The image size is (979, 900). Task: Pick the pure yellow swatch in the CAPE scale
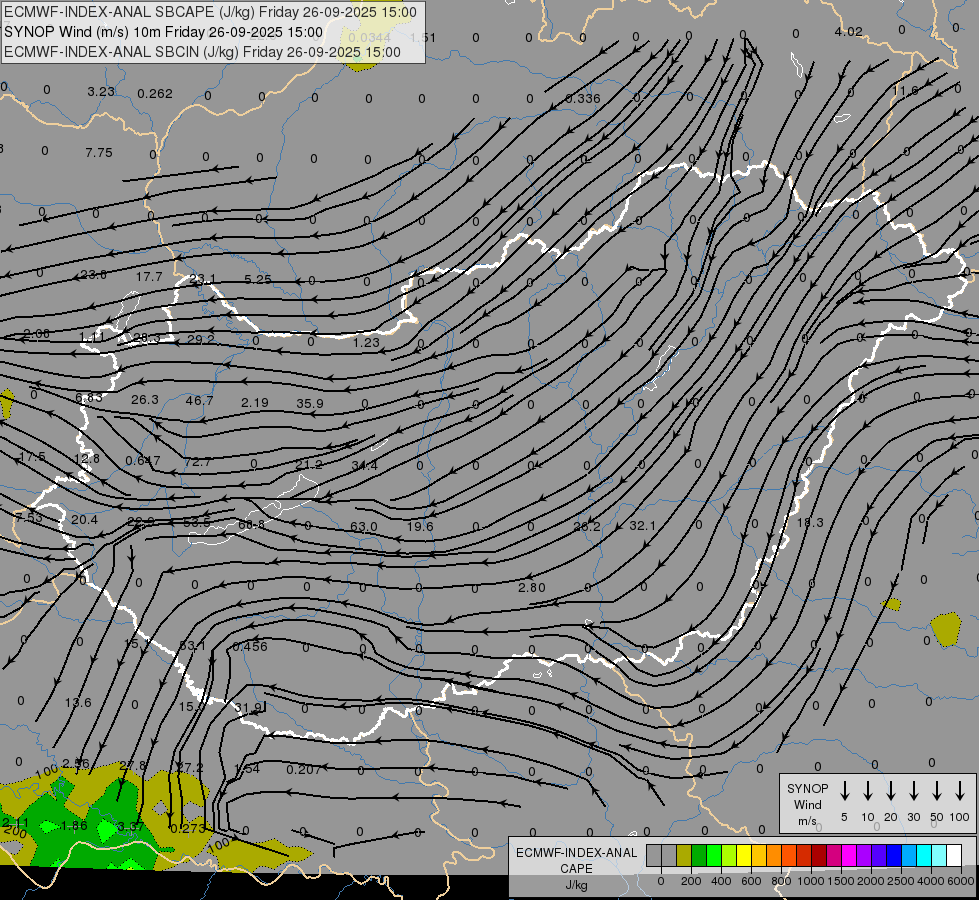[x=744, y=855]
